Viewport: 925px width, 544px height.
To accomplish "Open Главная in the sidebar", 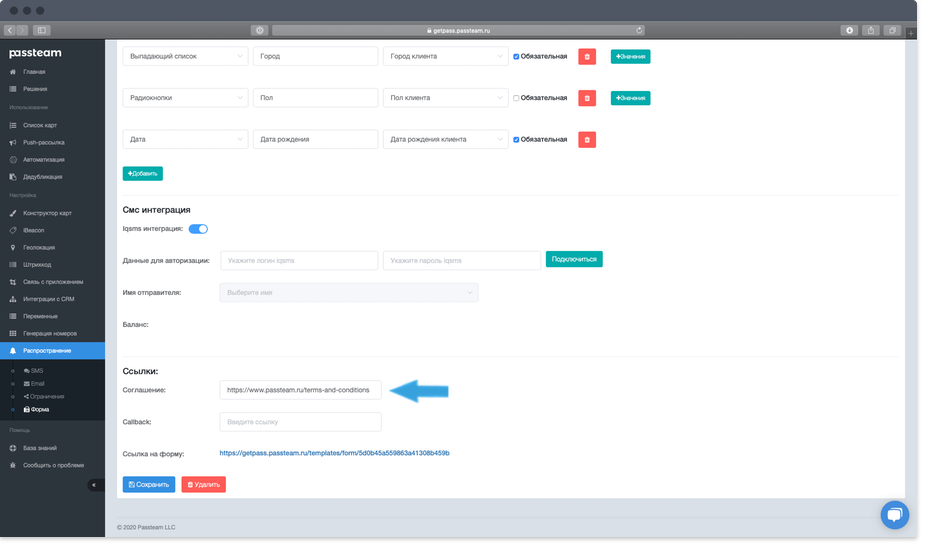I will (34, 72).
